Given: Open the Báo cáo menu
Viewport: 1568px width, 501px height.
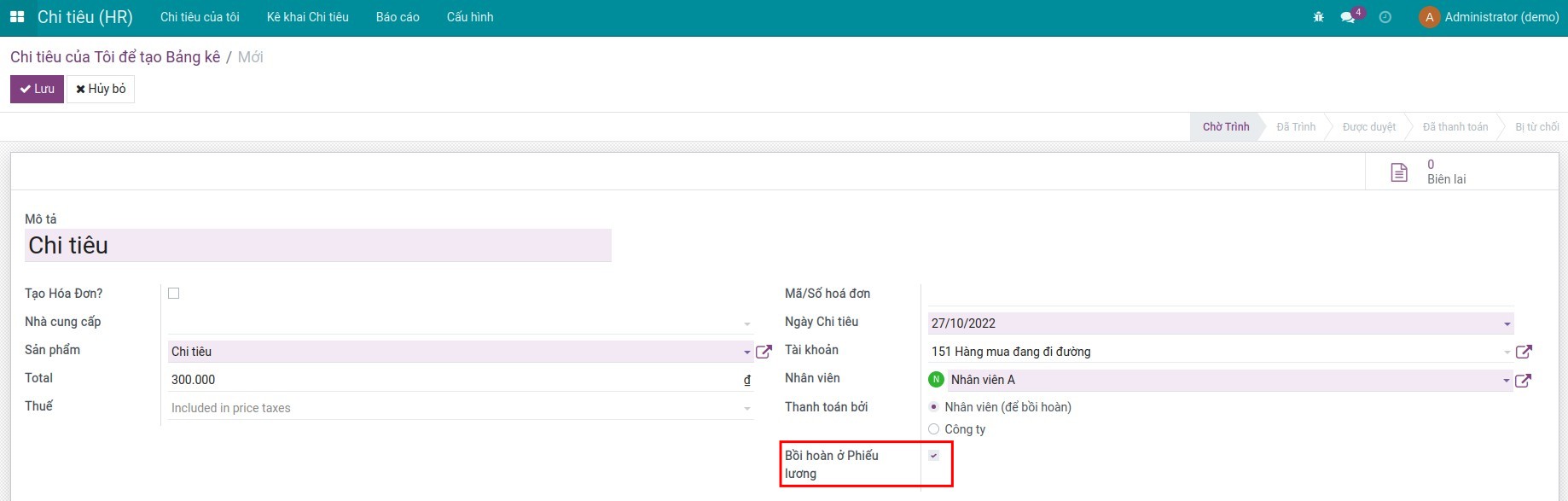Looking at the screenshot, I should (x=398, y=17).
